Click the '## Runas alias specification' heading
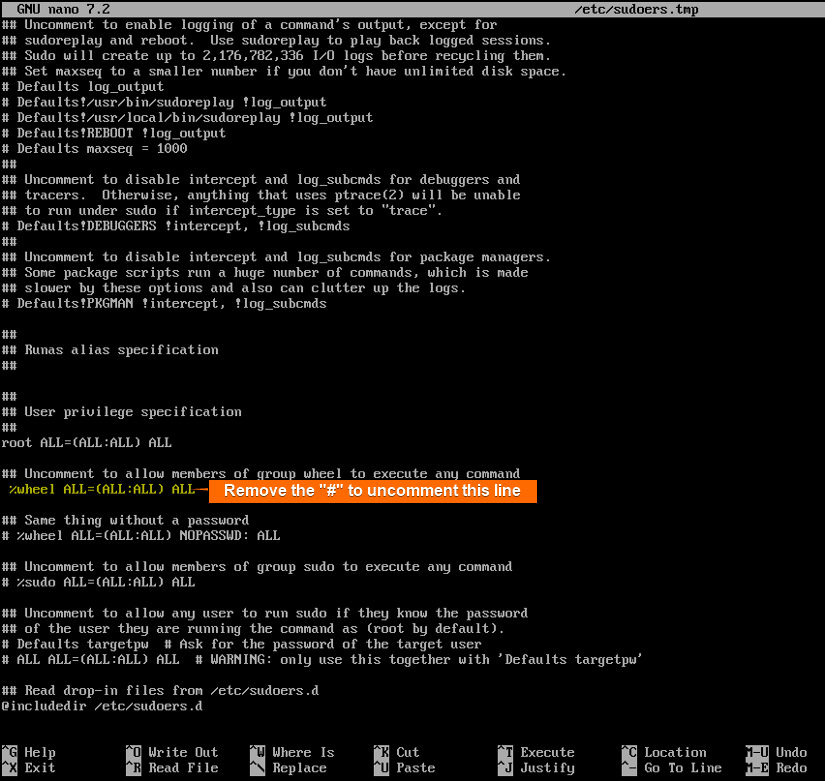This screenshot has height=781, width=825. [x=110, y=349]
